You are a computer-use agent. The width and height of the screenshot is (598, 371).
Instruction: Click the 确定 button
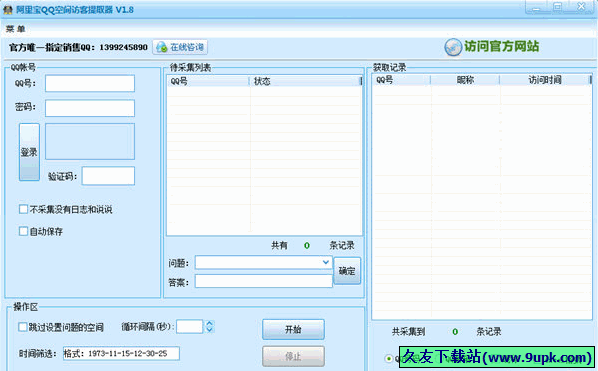[347, 271]
